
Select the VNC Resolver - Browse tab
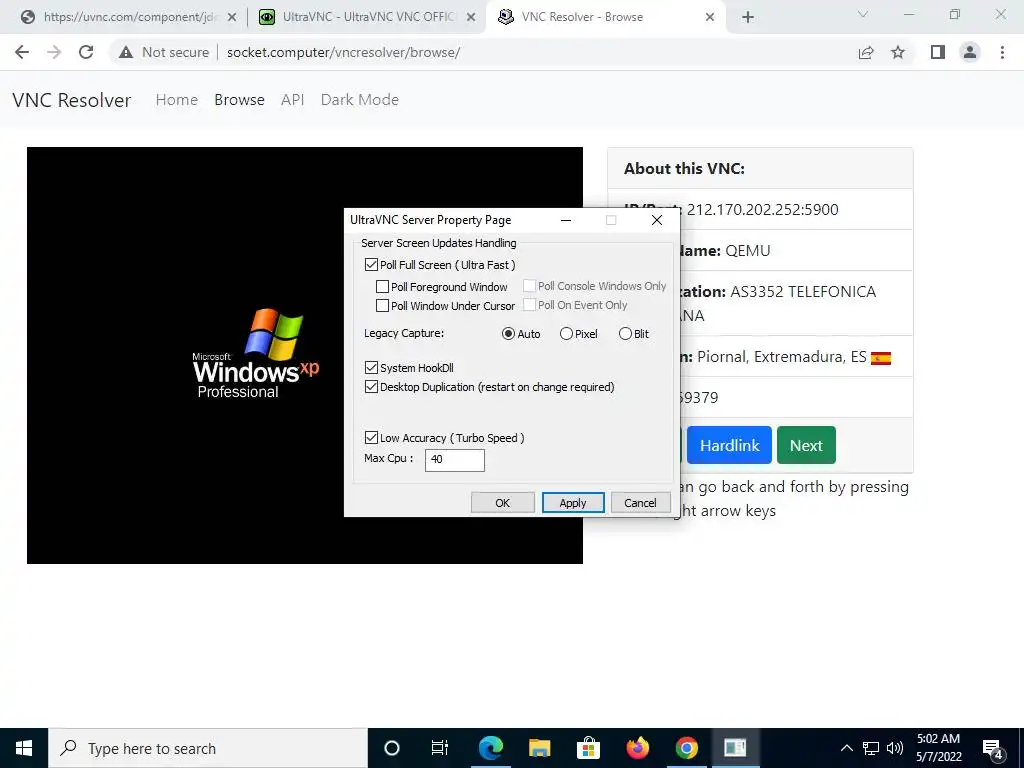[606, 17]
